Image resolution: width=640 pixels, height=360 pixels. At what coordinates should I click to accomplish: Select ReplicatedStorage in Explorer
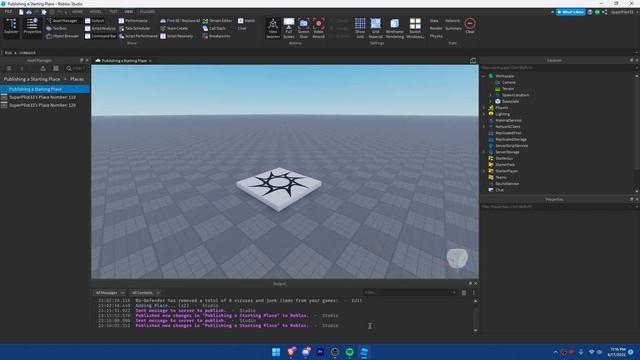coord(511,139)
